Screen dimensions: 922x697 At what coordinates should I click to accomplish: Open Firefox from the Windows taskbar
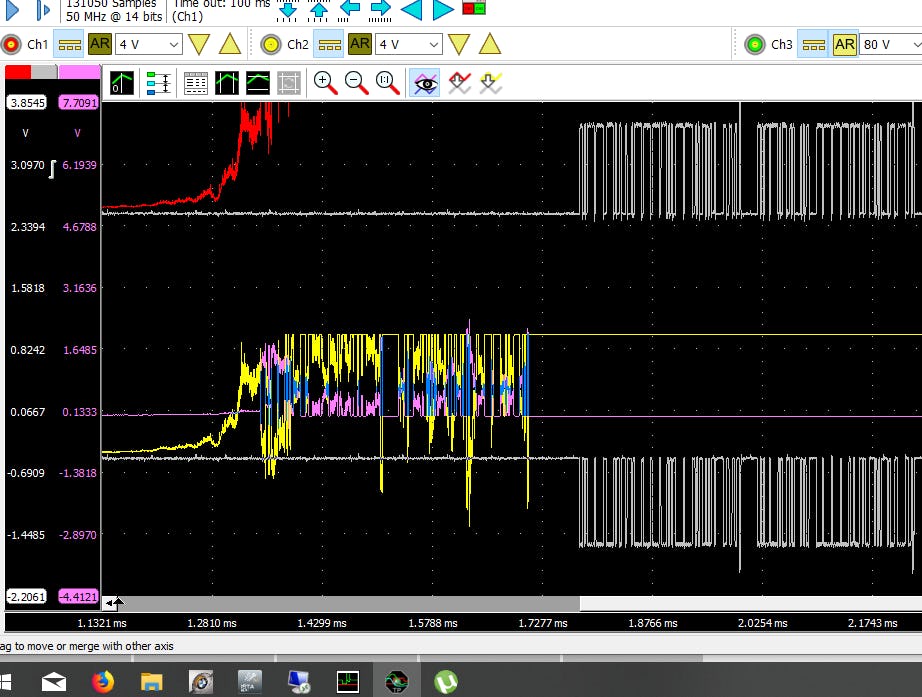click(102, 682)
